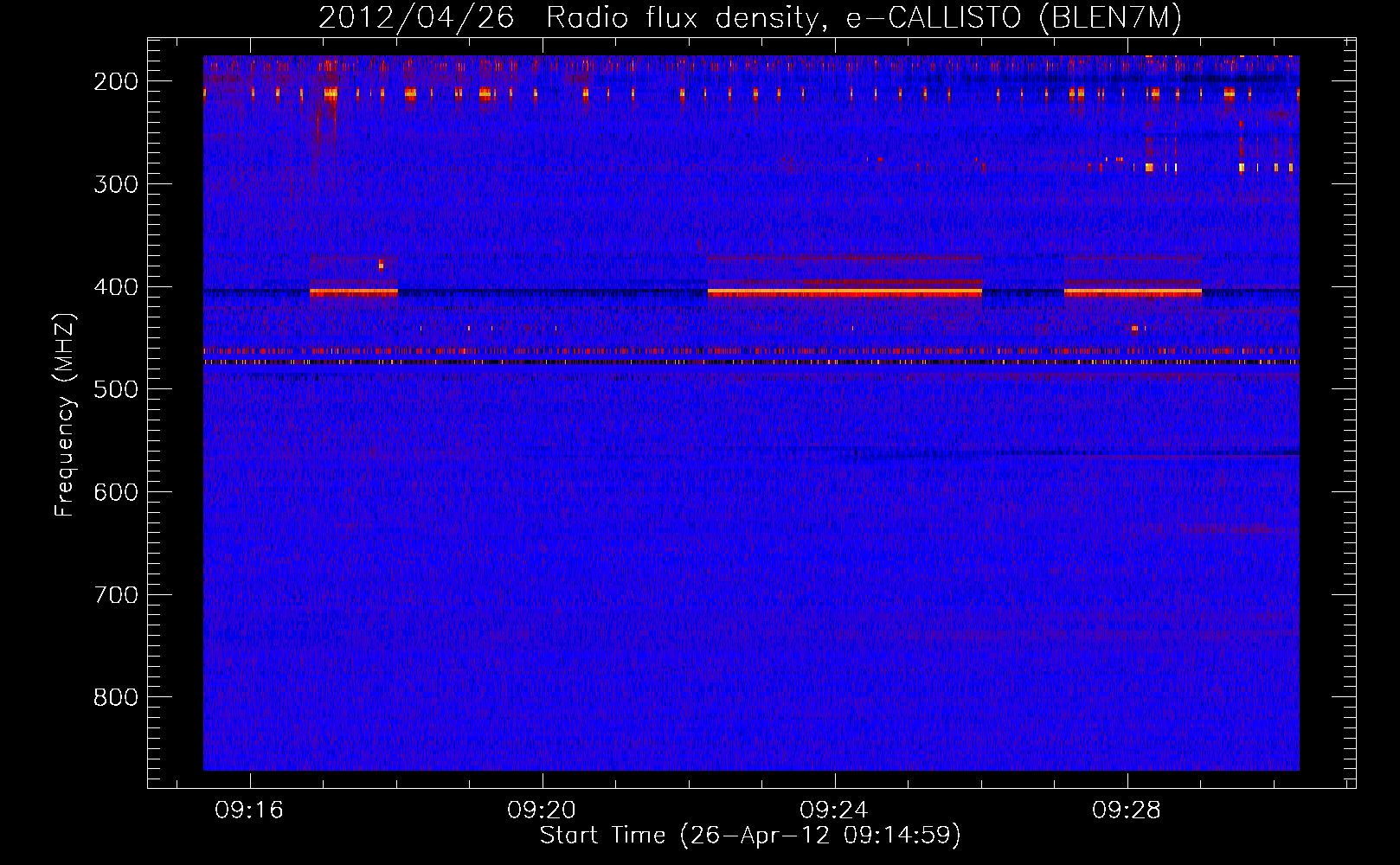The height and width of the screenshot is (865, 1400).
Task: Click the "Frequency (MHZ)" axis label
Action: pyautogui.click(x=65, y=415)
